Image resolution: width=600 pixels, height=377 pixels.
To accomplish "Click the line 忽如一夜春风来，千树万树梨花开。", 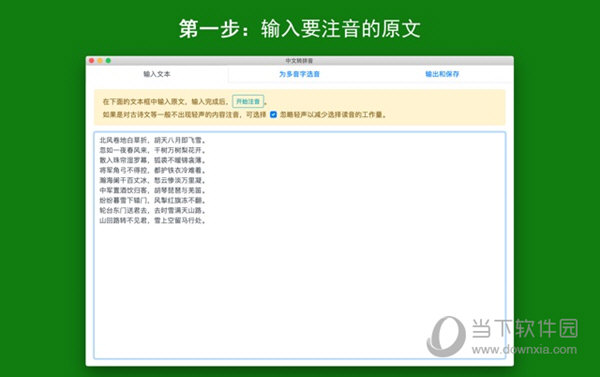I will click(x=153, y=150).
